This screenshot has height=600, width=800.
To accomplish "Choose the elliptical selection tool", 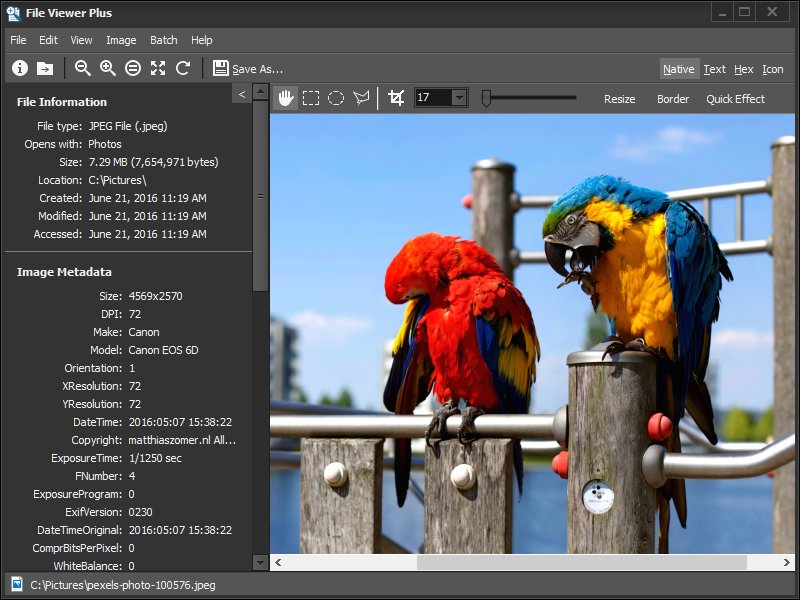I will point(336,98).
